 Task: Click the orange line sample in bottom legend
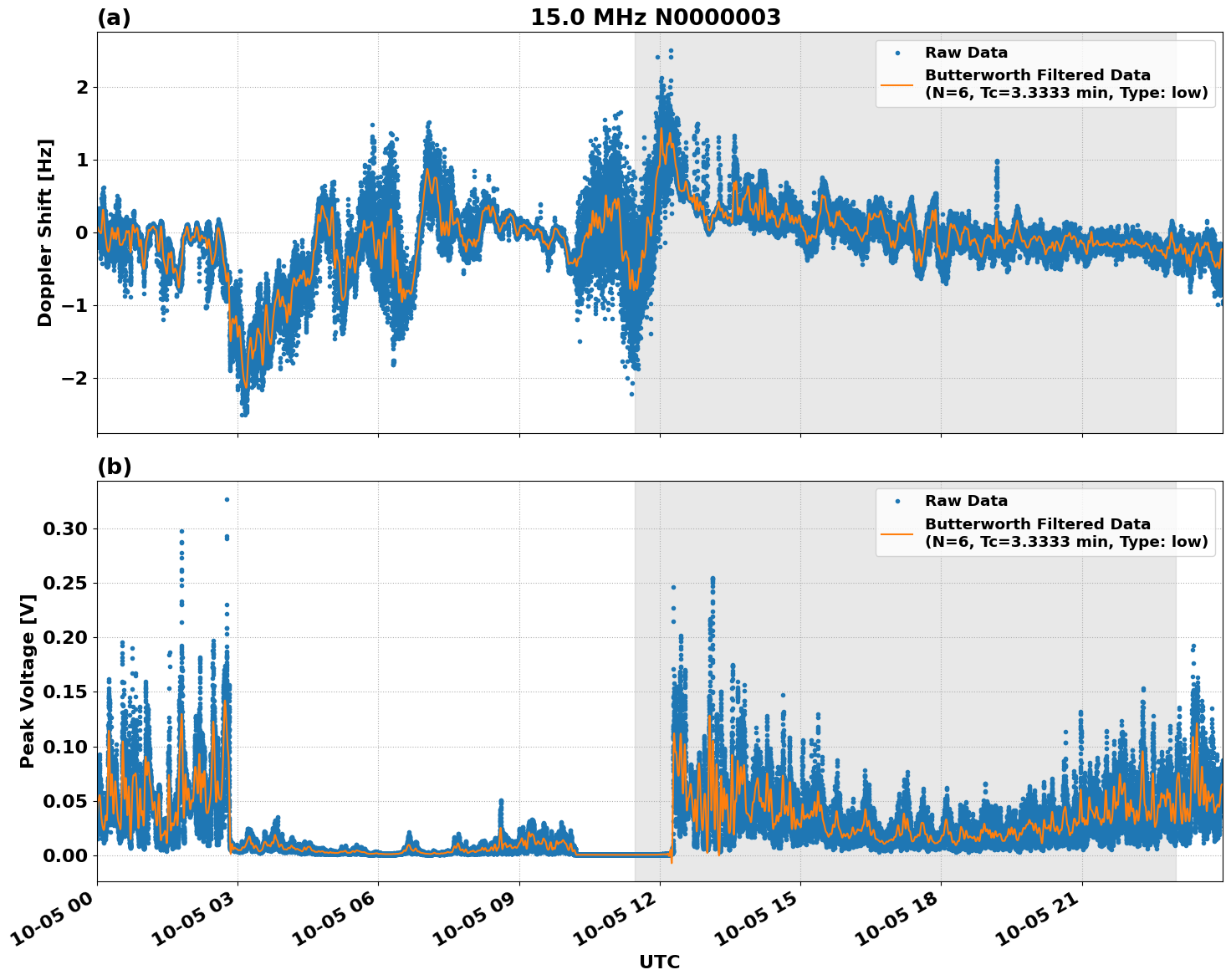[x=897, y=533]
